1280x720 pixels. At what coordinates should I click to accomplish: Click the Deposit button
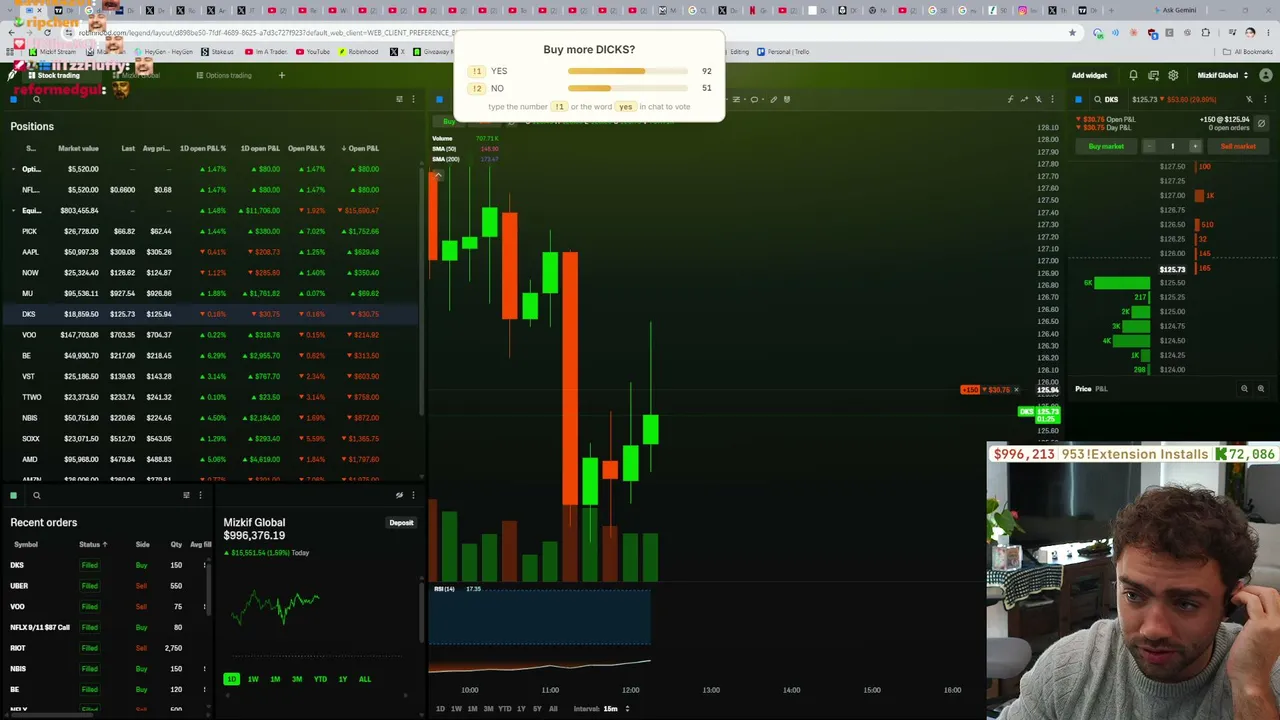pos(401,523)
